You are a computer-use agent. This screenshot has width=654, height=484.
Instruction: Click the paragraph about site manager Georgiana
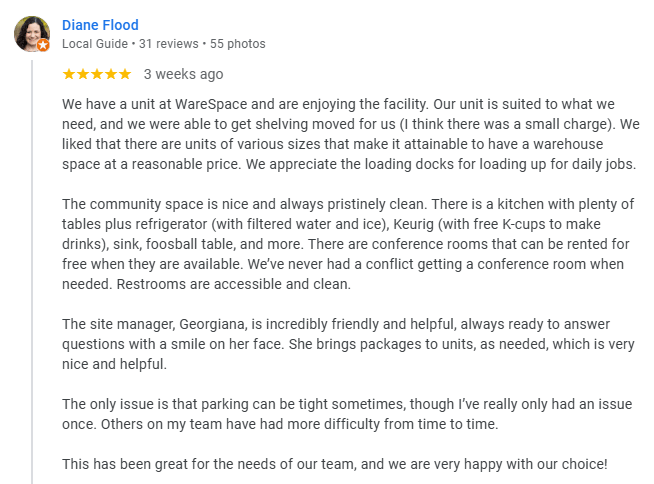pyautogui.click(x=348, y=344)
